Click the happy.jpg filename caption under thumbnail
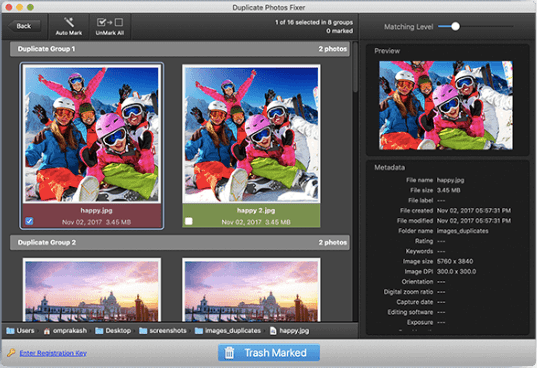537x368 pixels. coord(97,210)
